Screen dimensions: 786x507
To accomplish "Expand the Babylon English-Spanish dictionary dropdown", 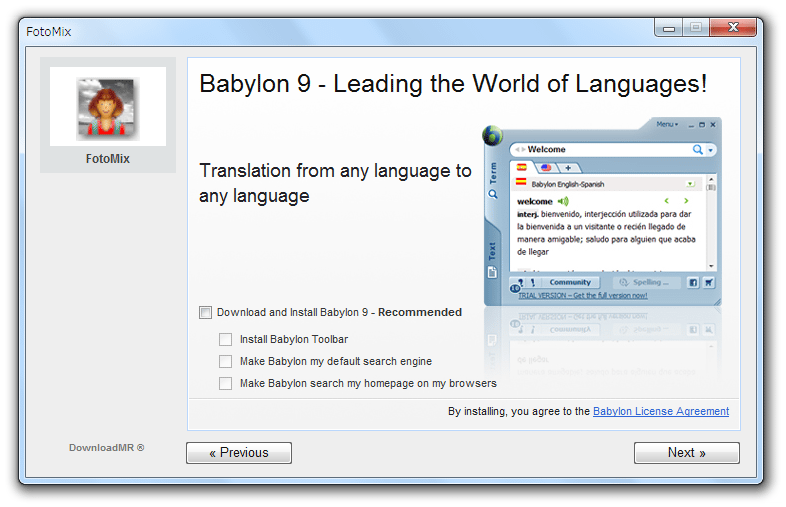I will [691, 184].
